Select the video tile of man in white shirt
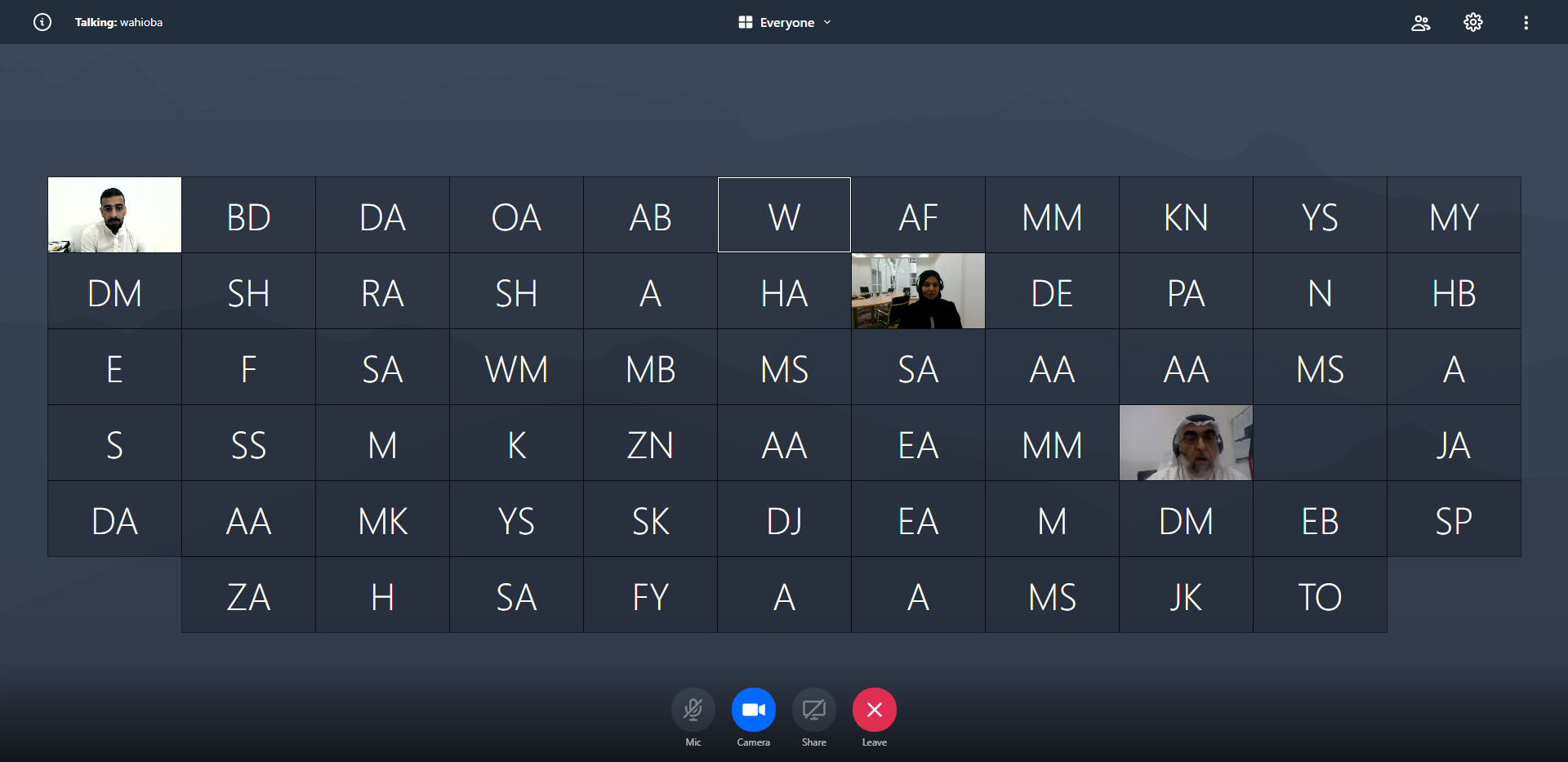The width and height of the screenshot is (1568, 762). [x=114, y=215]
